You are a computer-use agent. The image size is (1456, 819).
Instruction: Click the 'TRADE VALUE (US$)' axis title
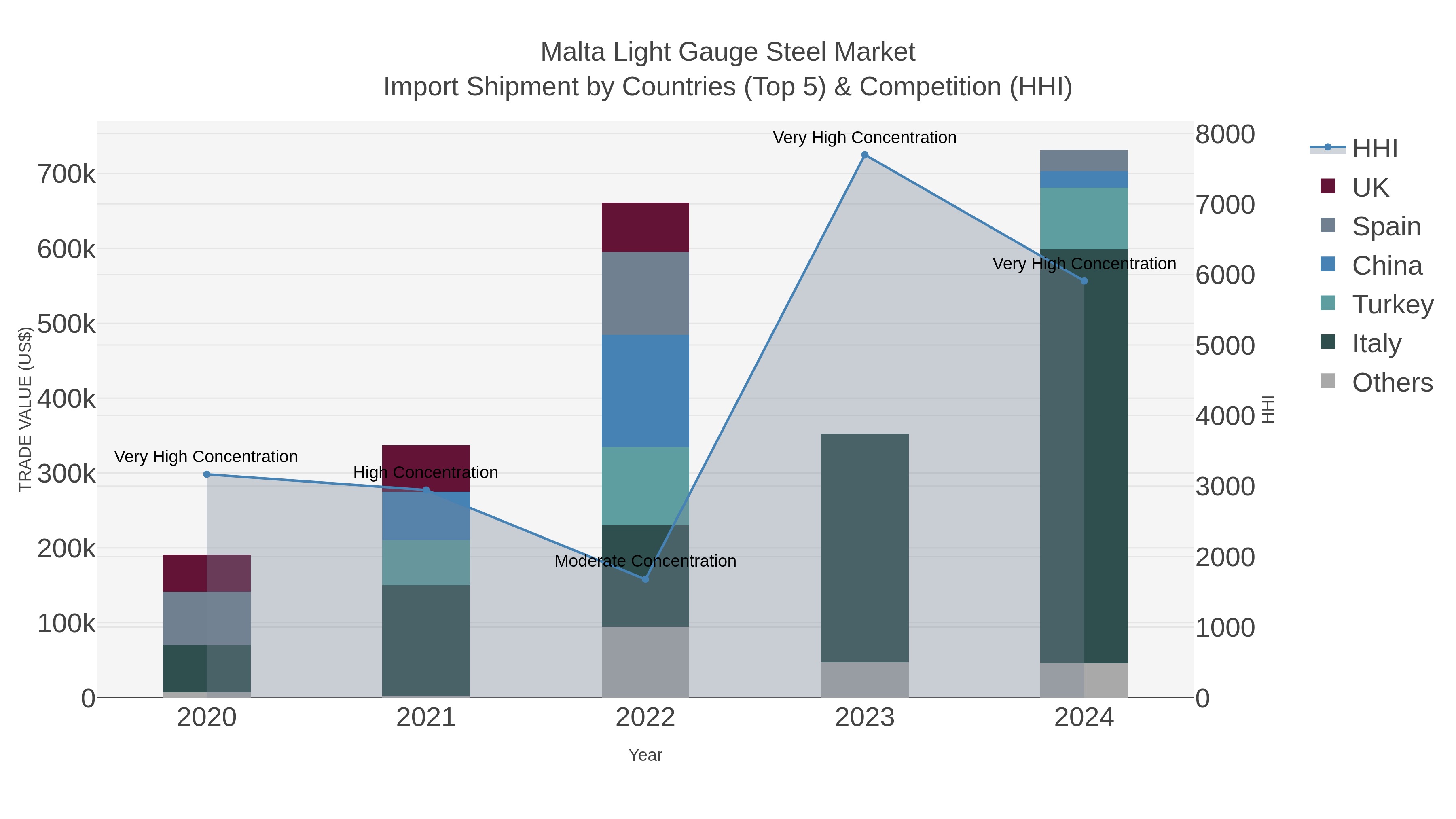25,409
